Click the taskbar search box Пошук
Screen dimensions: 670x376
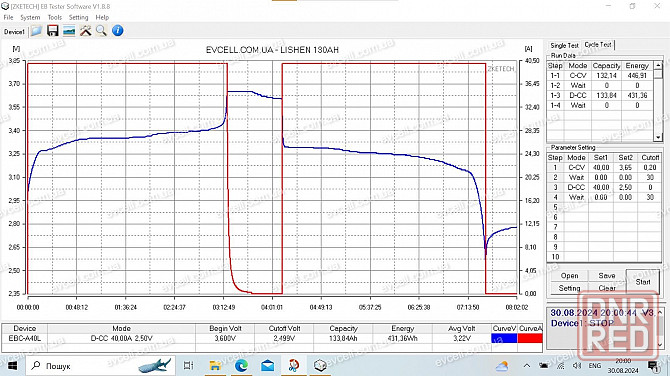[x=101, y=366]
